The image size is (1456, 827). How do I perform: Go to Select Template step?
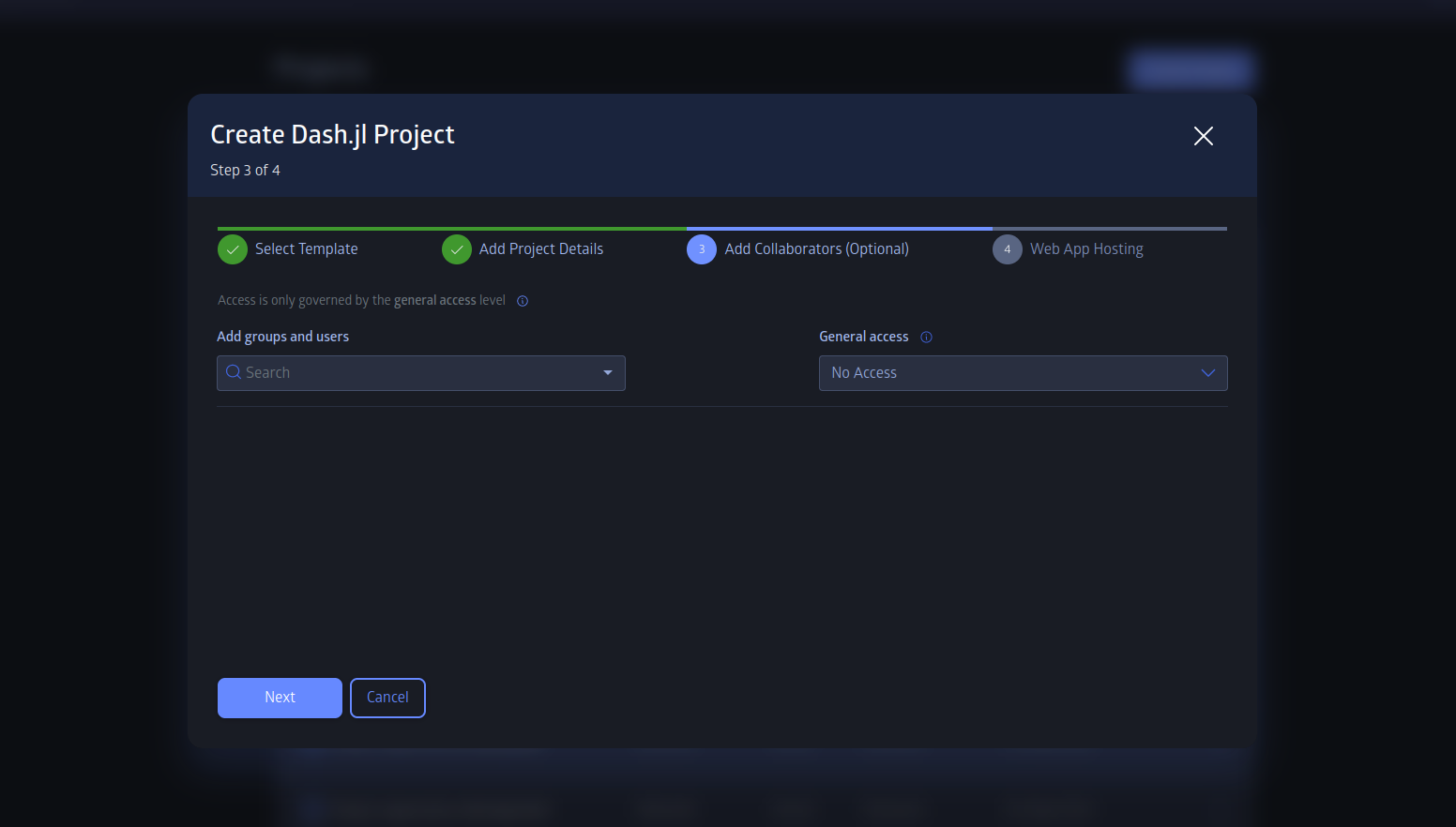click(307, 249)
